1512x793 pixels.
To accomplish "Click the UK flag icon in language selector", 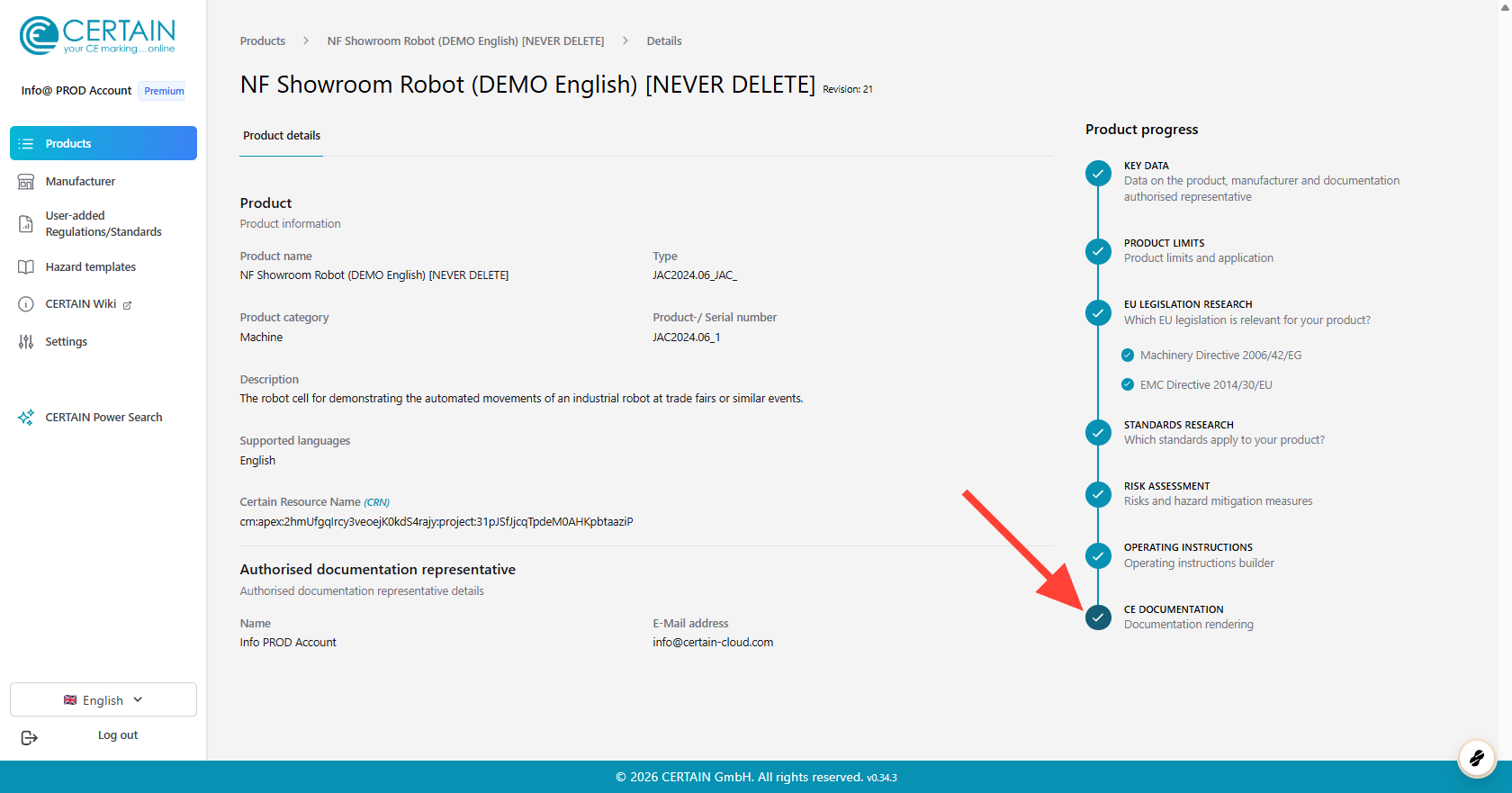I will 70,699.
